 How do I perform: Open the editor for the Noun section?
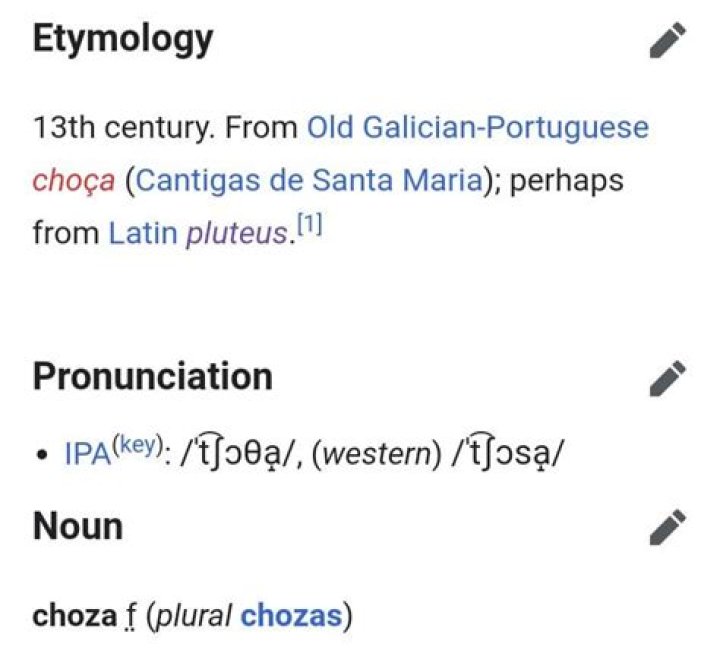pyautogui.click(x=668, y=527)
